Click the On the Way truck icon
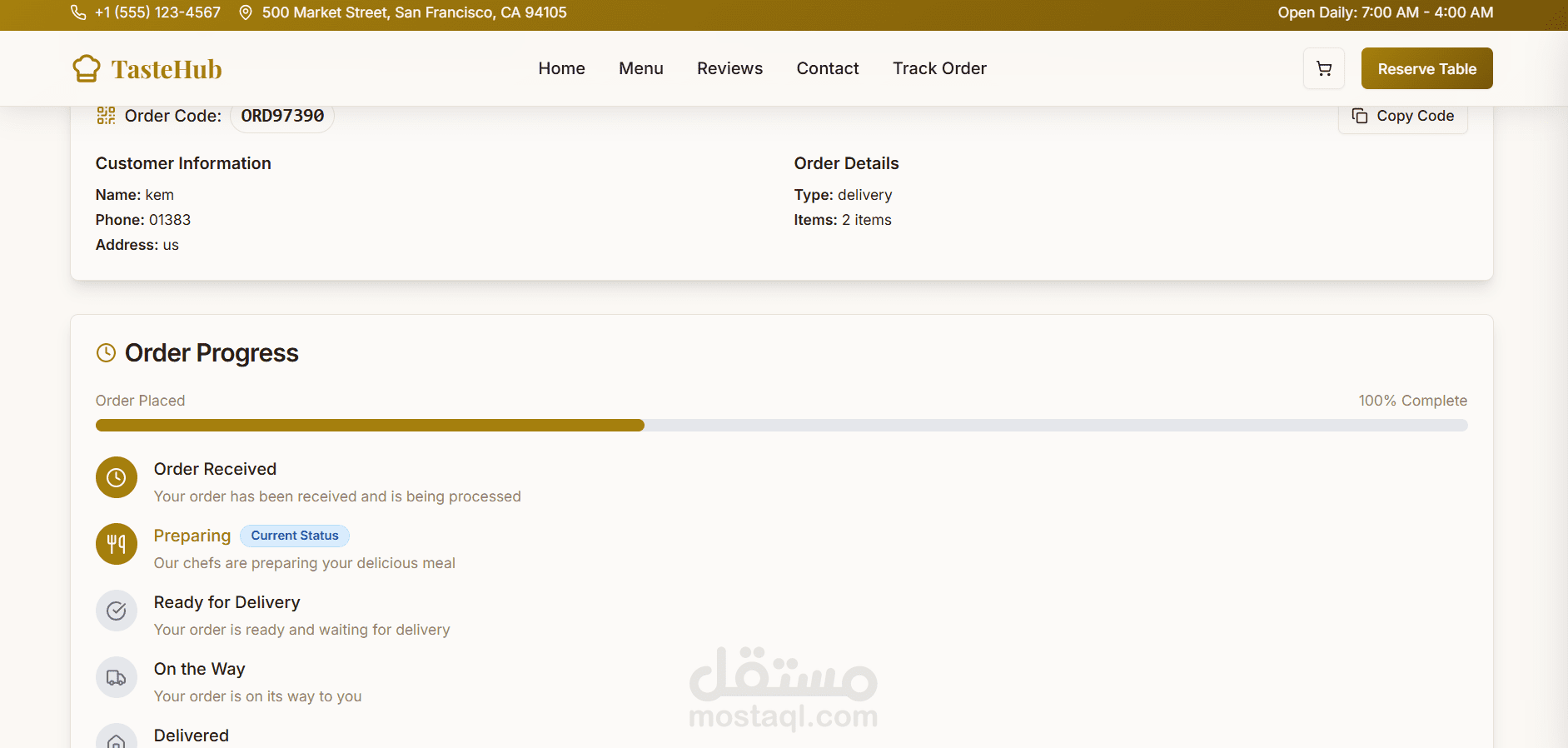 click(x=117, y=677)
